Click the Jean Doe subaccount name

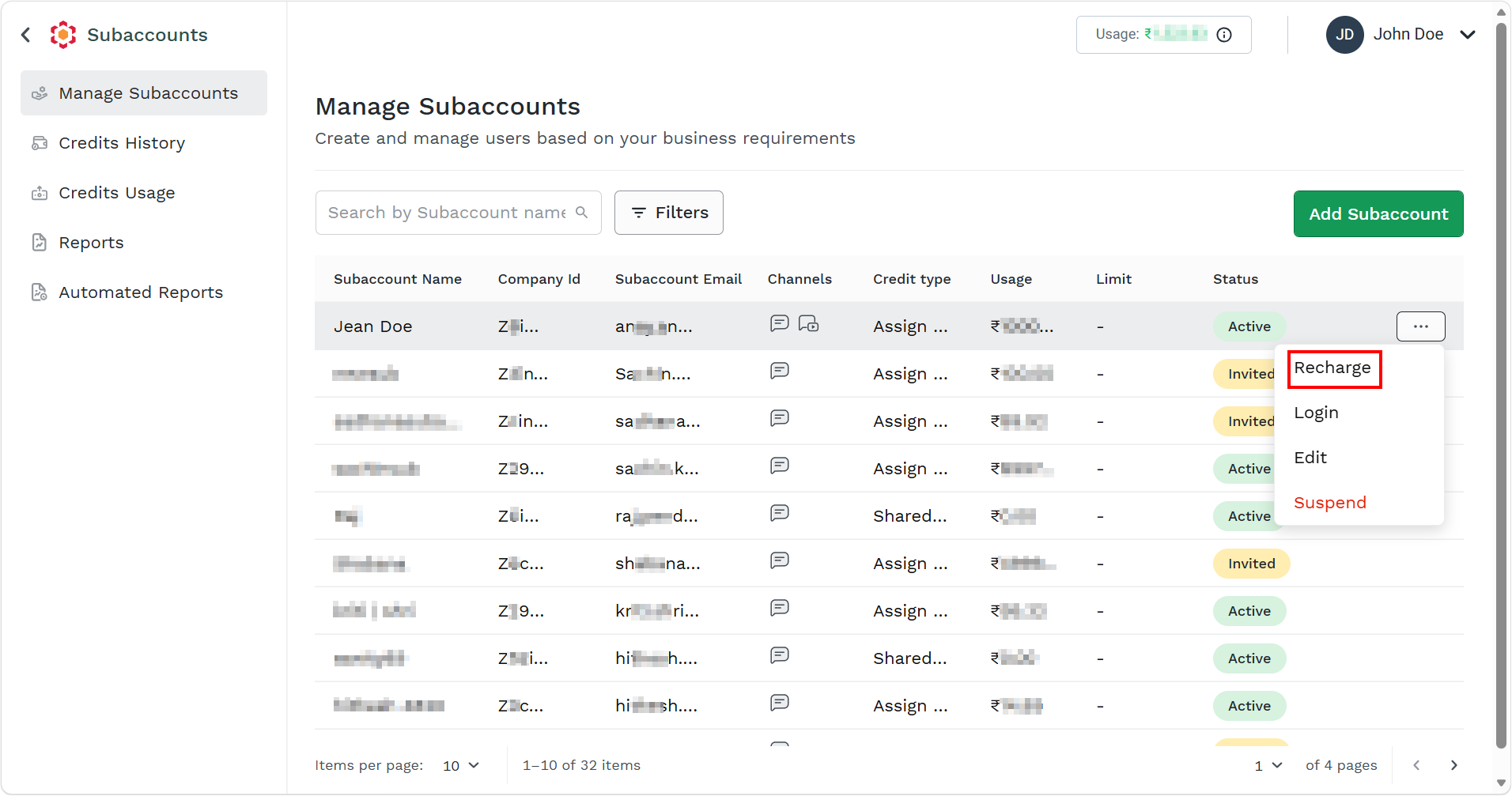coord(373,326)
